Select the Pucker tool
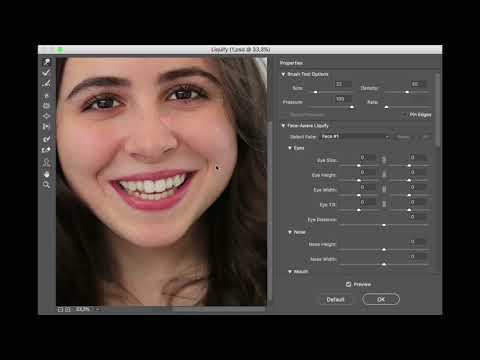480x360 pixels. 46,106
